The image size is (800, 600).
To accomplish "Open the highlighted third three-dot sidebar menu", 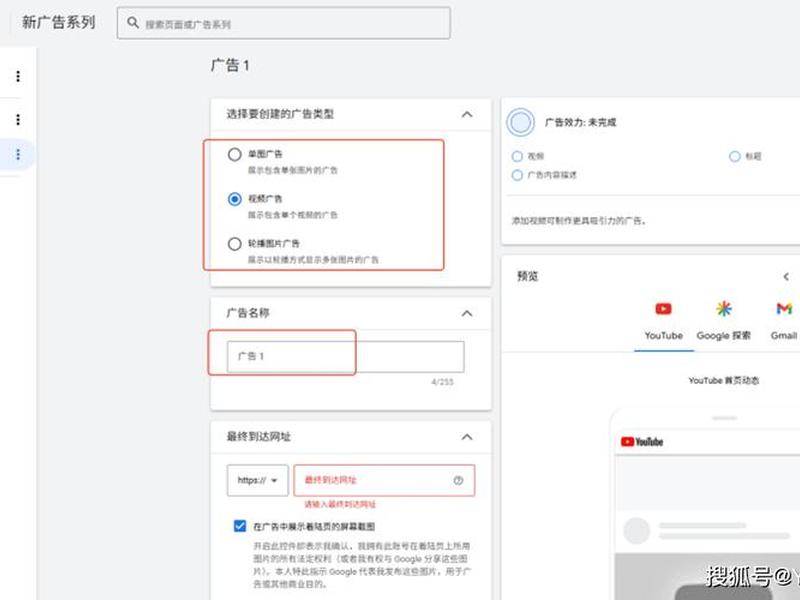I will point(18,154).
